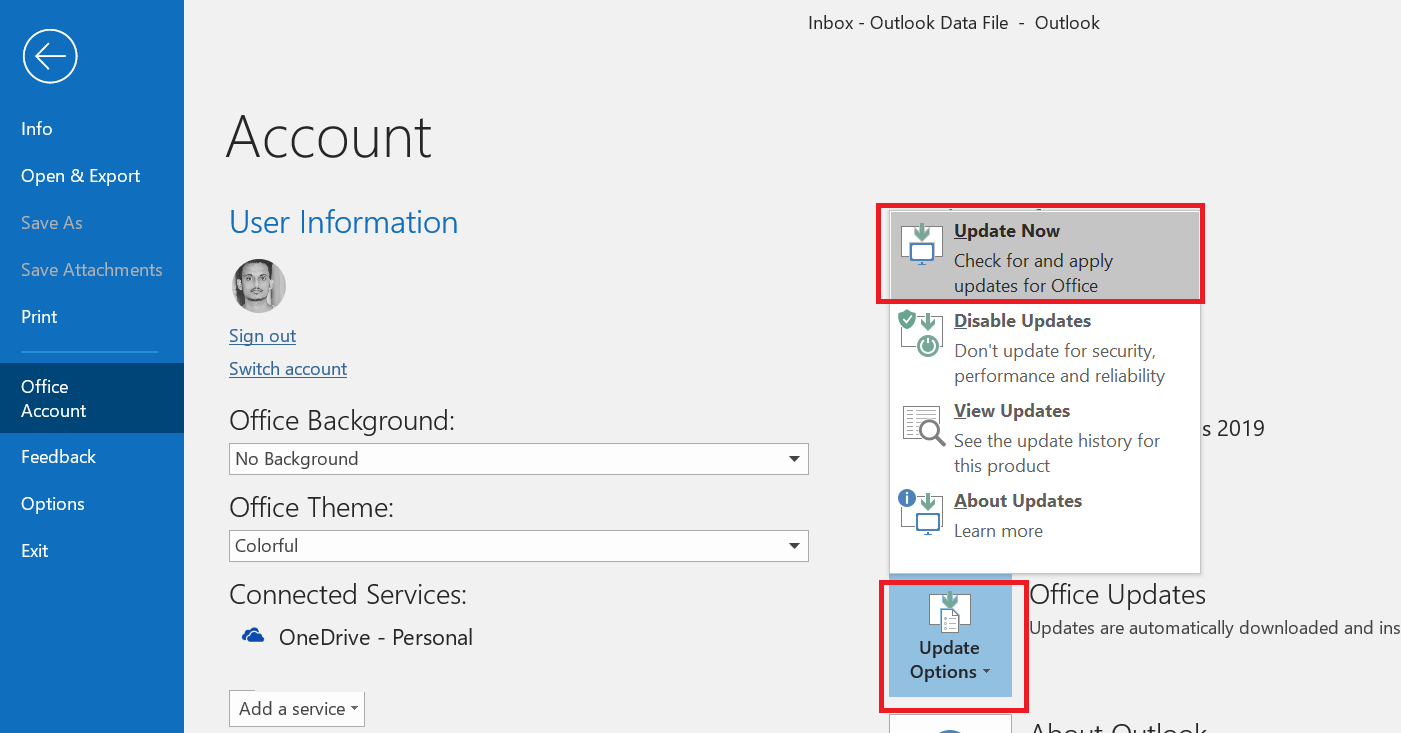
Task: Click the Update Now monitor icon
Action: tap(921, 245)
